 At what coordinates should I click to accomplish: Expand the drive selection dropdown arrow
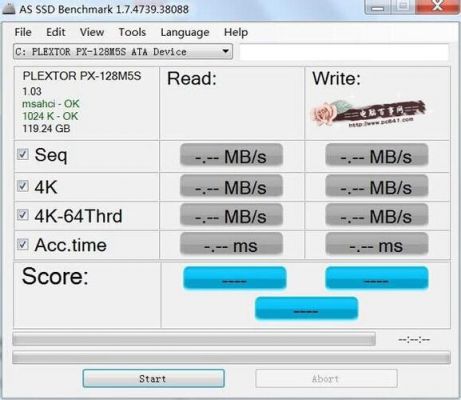[x=225, y=52]
